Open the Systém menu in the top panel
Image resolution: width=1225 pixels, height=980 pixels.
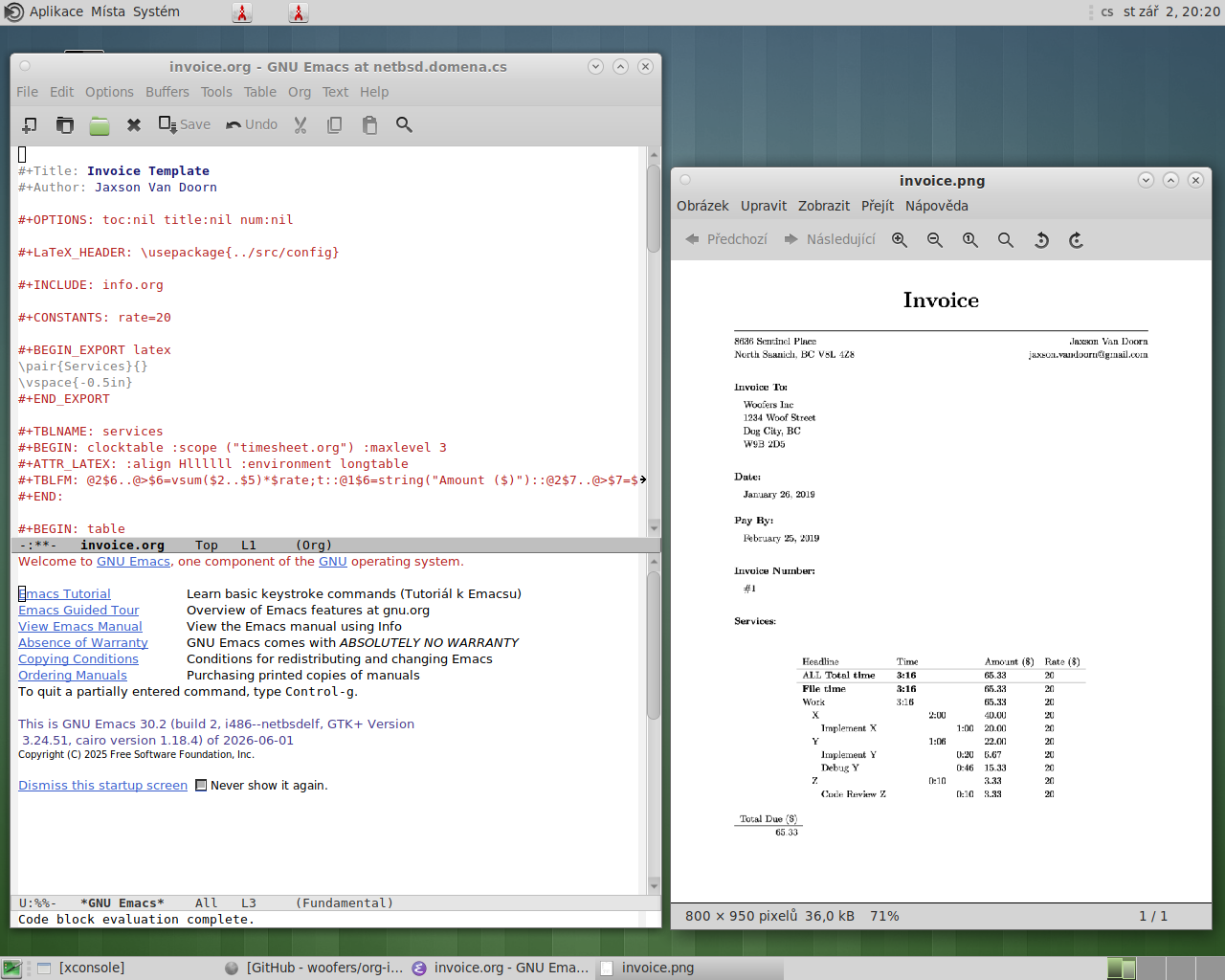tap(156, 11)
